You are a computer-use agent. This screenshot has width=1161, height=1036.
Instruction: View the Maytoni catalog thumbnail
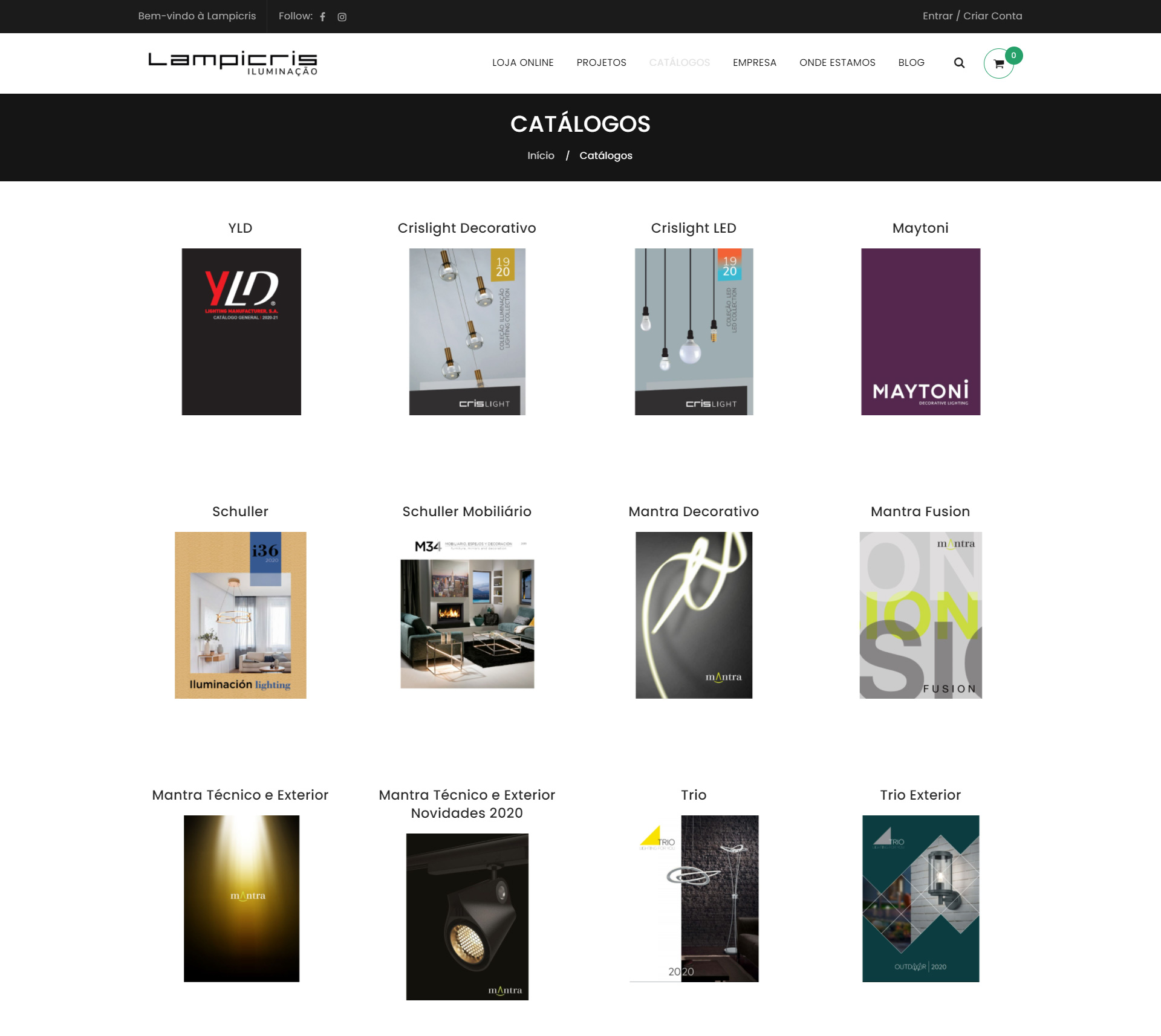pos(920,332)
